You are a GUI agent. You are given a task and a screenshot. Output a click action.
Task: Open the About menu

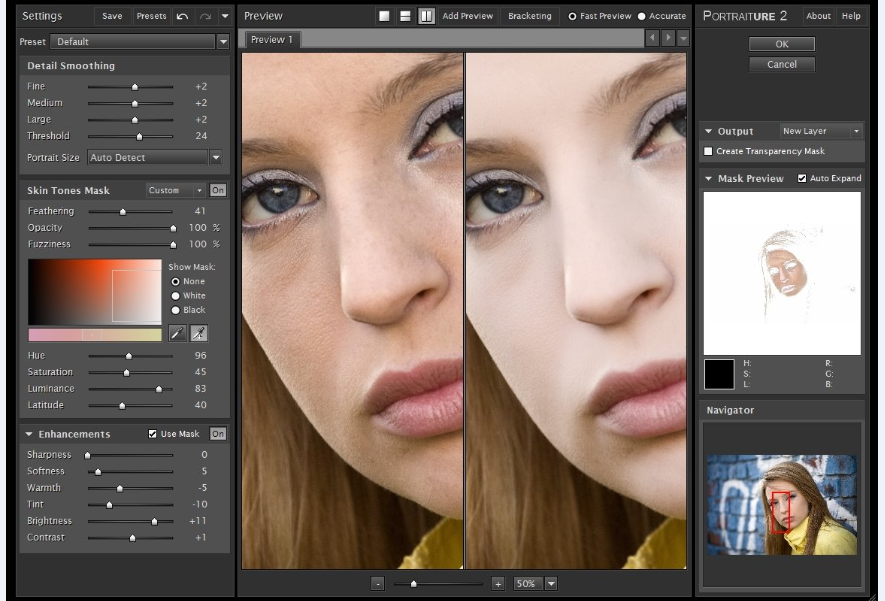point(818,16)
